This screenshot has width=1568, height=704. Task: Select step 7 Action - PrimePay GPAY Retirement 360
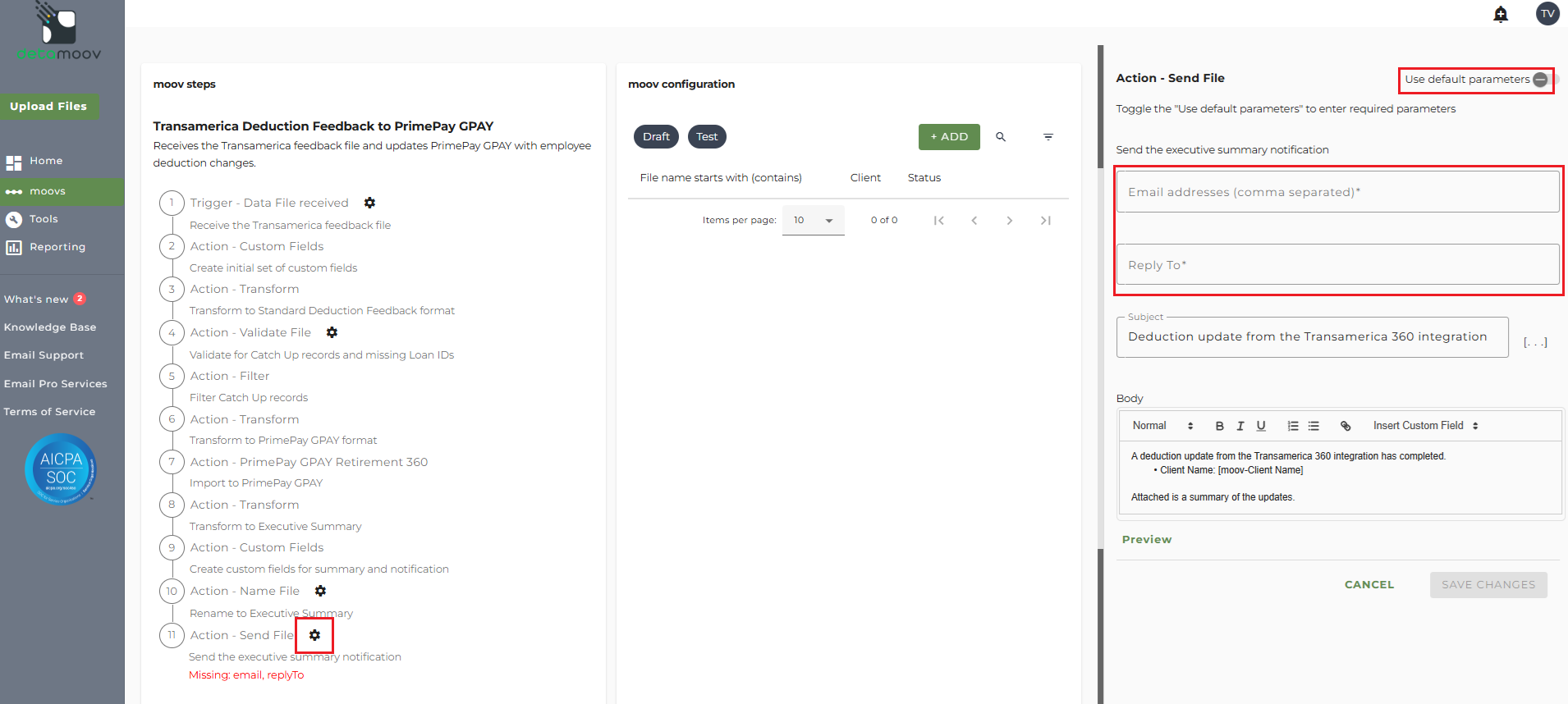(x=309, y=462)
